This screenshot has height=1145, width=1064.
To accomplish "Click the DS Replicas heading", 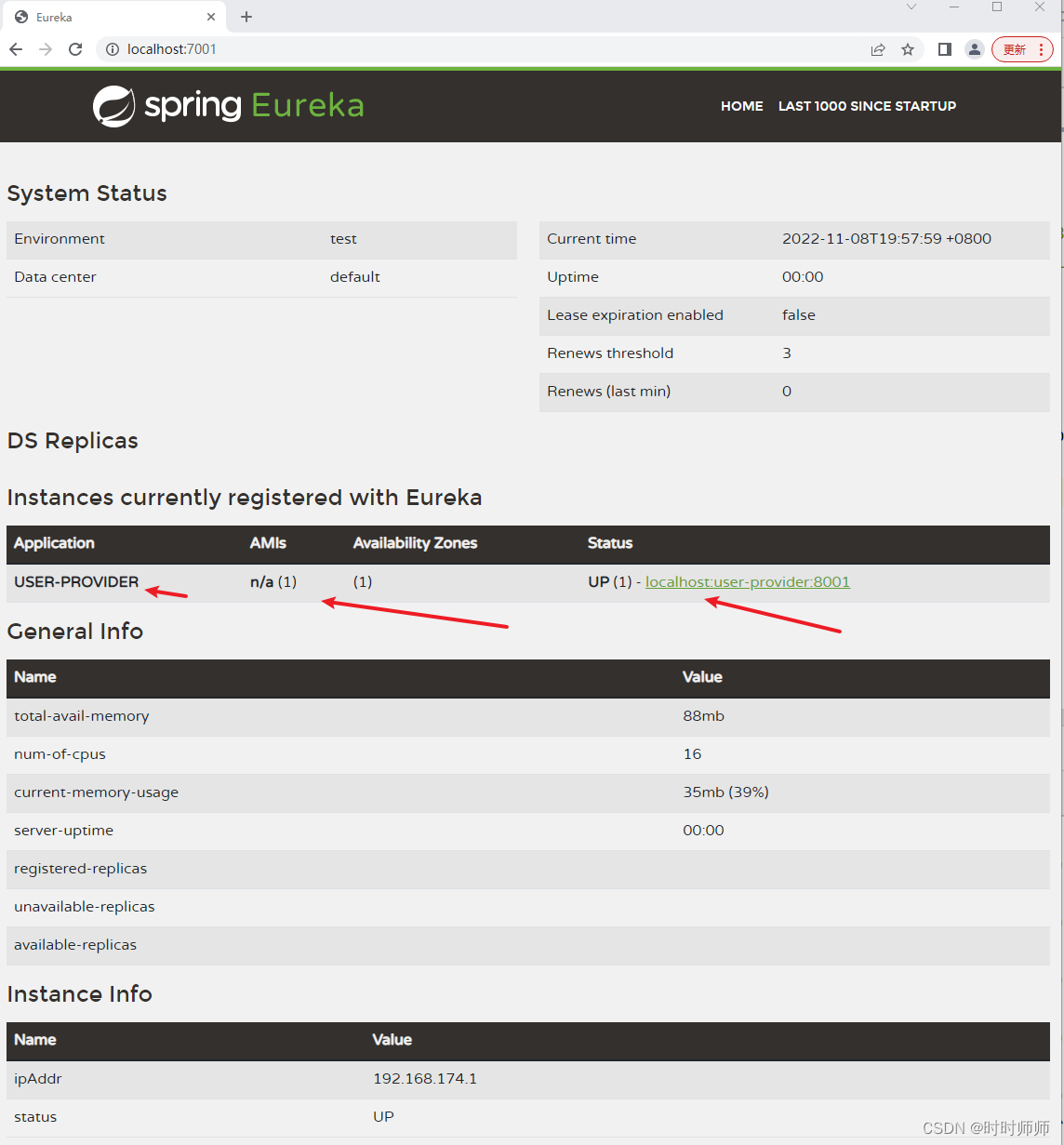I will [x=73, y=441].
